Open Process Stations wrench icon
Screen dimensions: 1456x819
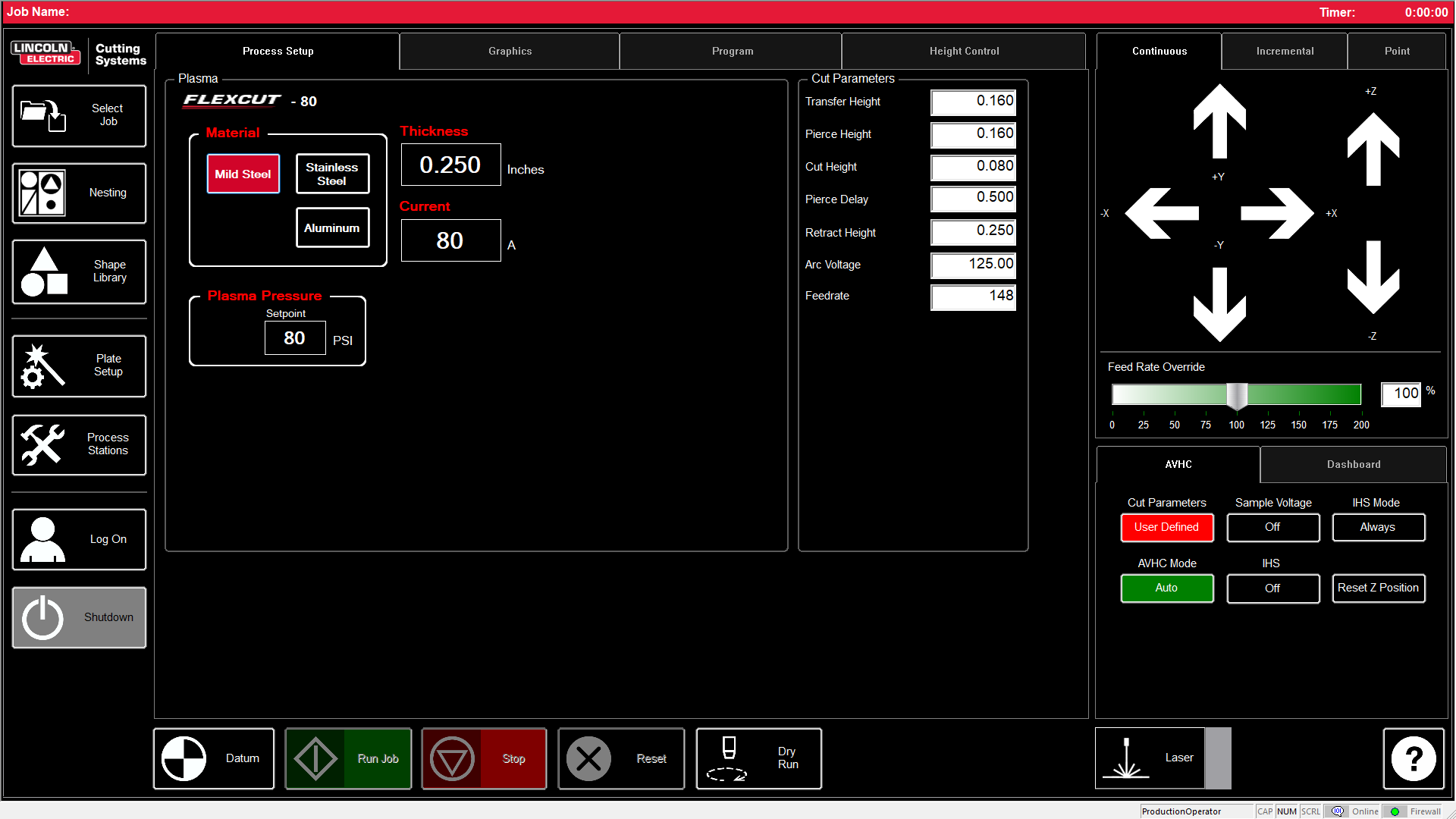[x=43, y=444]
